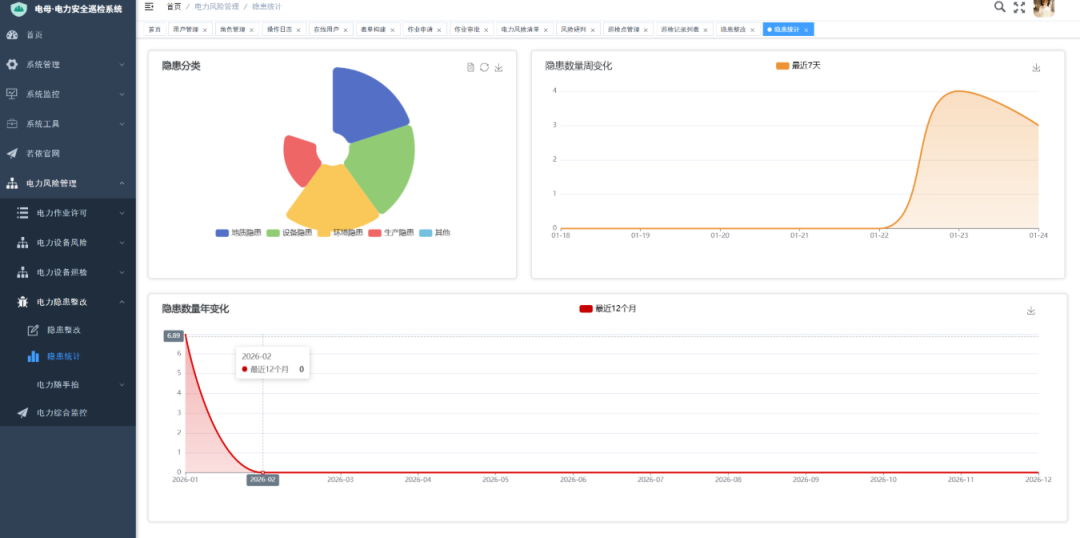This screenshot has height=538, width=1080.
Task: Expand 系统管理 using its chevron
Action: coord(122,65)
